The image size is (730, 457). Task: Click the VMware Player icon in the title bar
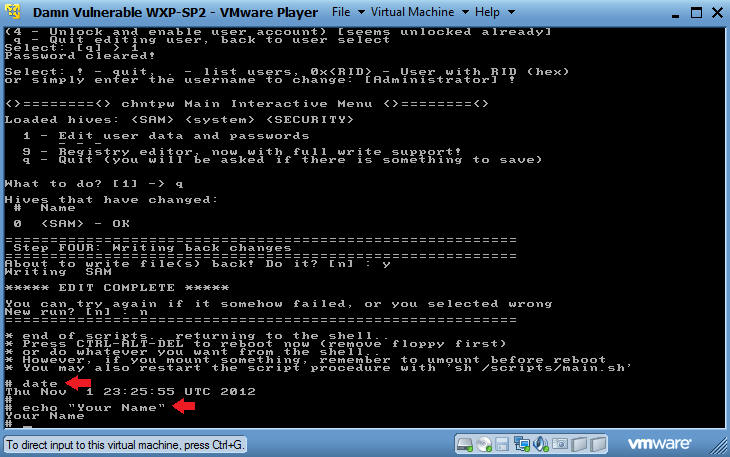click(x=13, y=12)
